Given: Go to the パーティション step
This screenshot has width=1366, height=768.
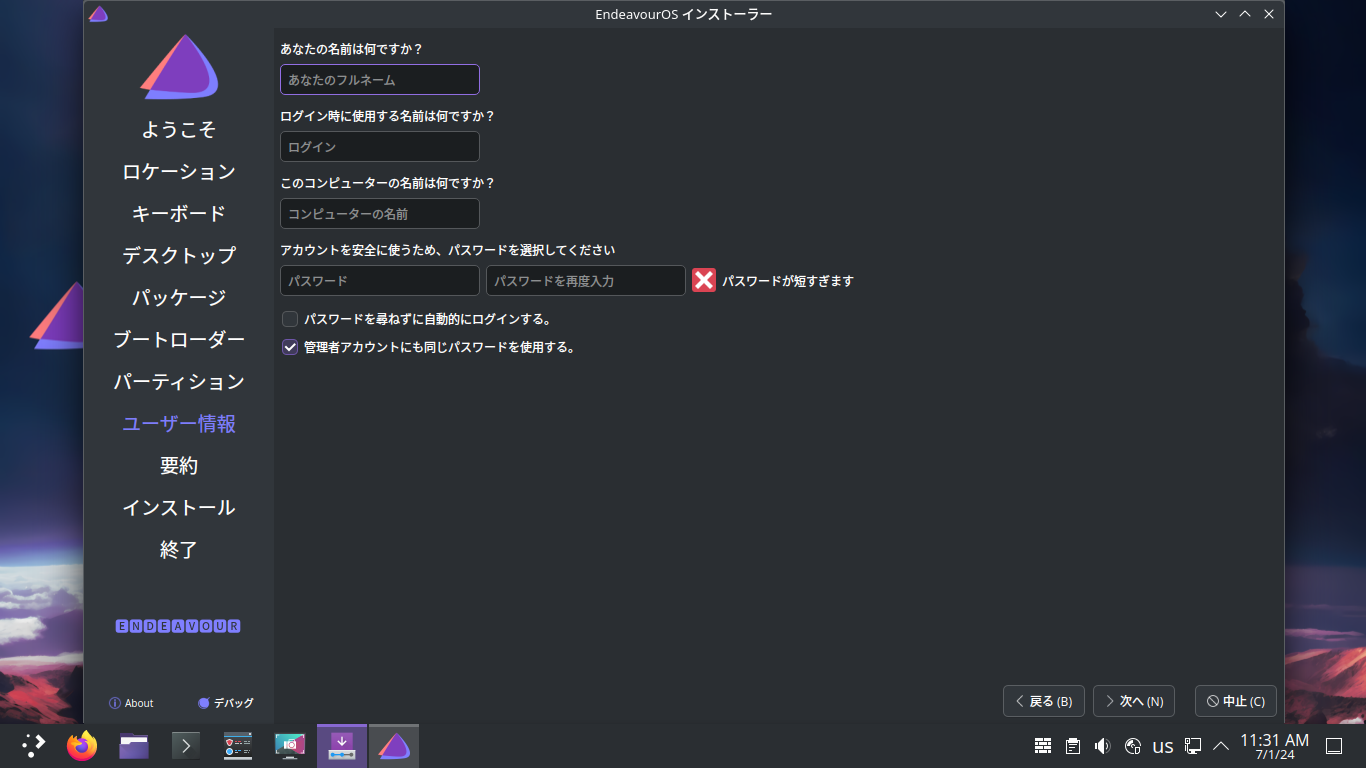Looking at the screenshot, I should pyautogui.click(x=179, y=382).
